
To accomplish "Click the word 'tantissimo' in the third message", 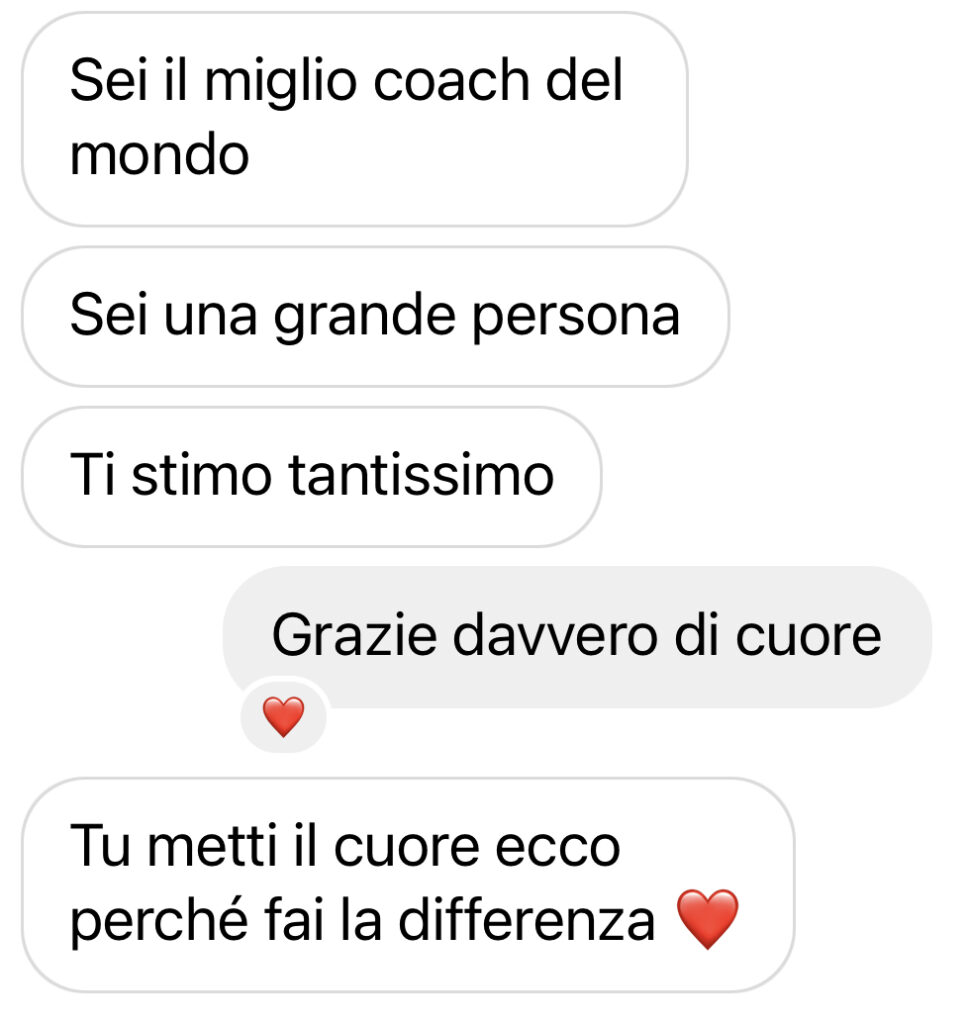I will pos(421,475).
